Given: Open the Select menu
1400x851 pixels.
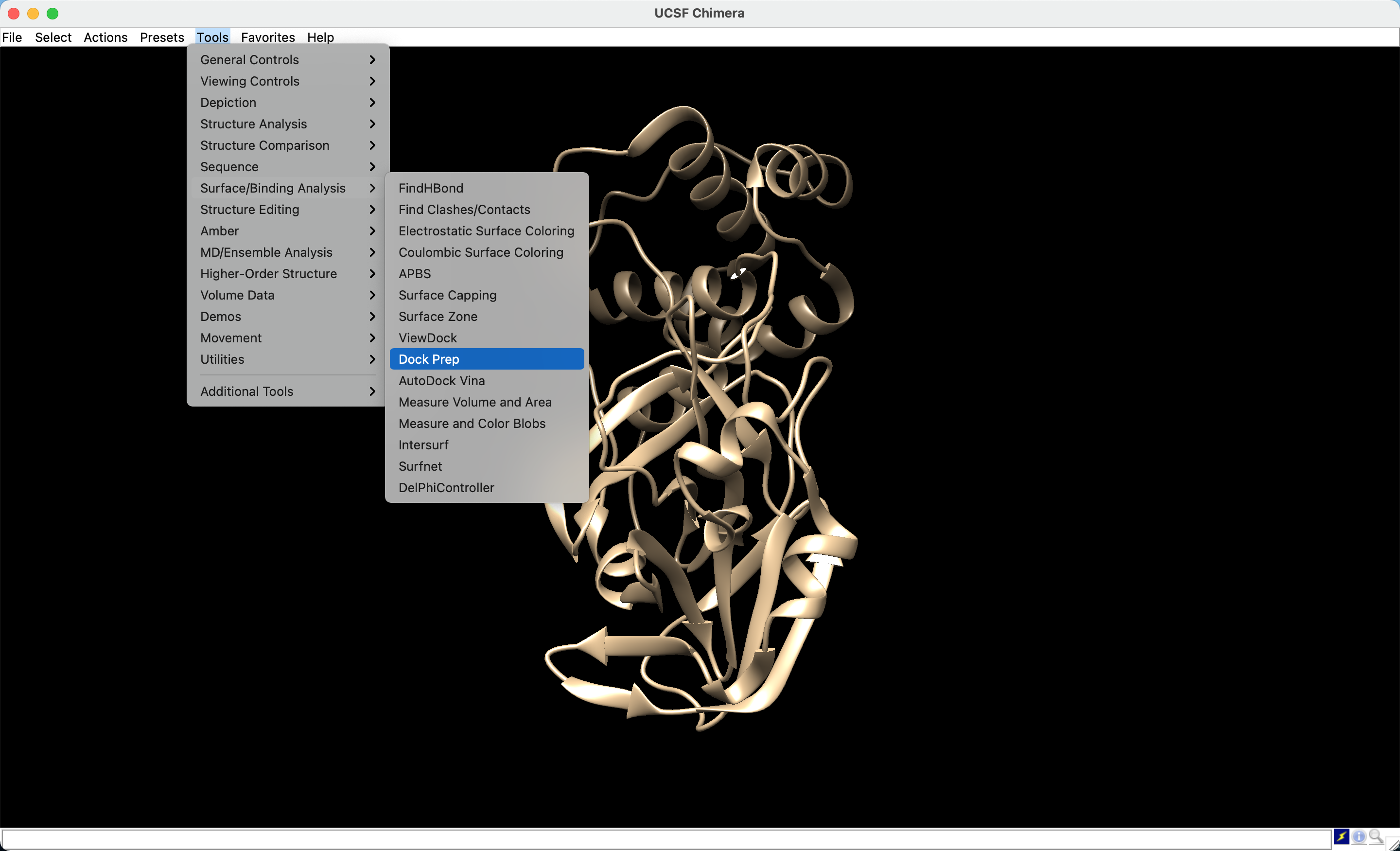Looking at the screenshot, I should [x=53, y=37].
